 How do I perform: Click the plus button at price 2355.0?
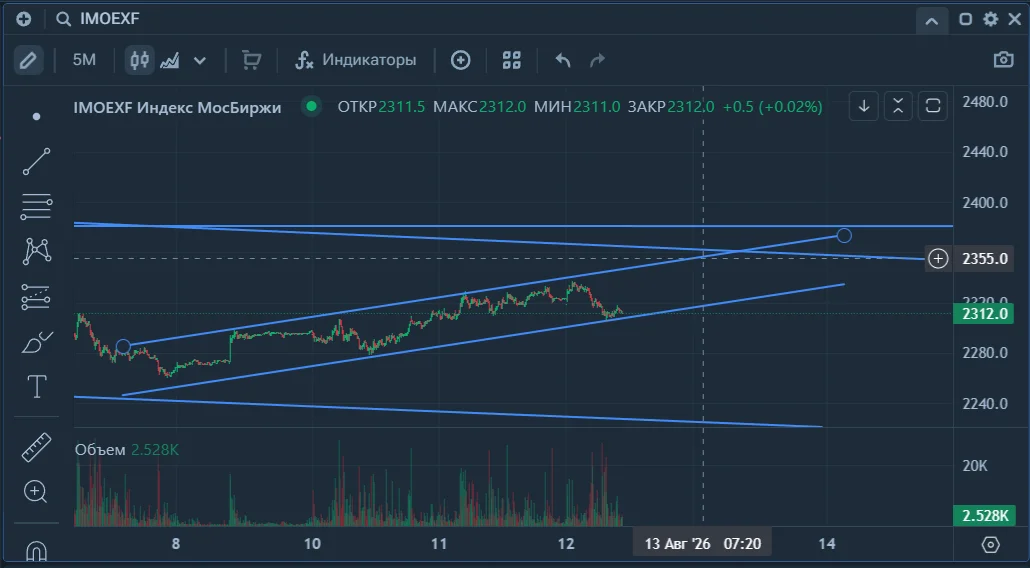coord(938,259)
